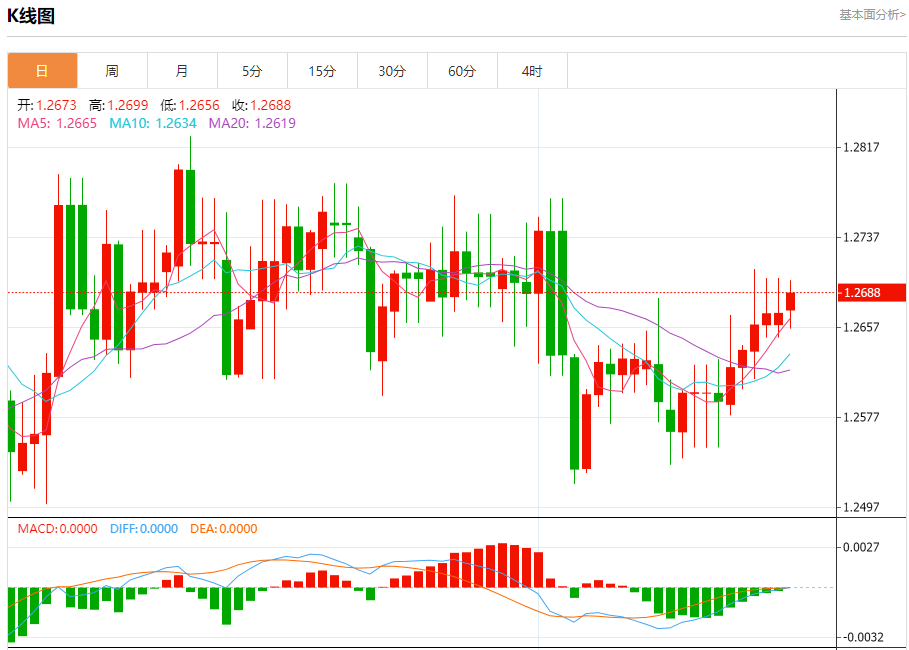The image size is (909, 650).
Task: Open the 4时 four-hour tab
Action: tap(532, 71)
